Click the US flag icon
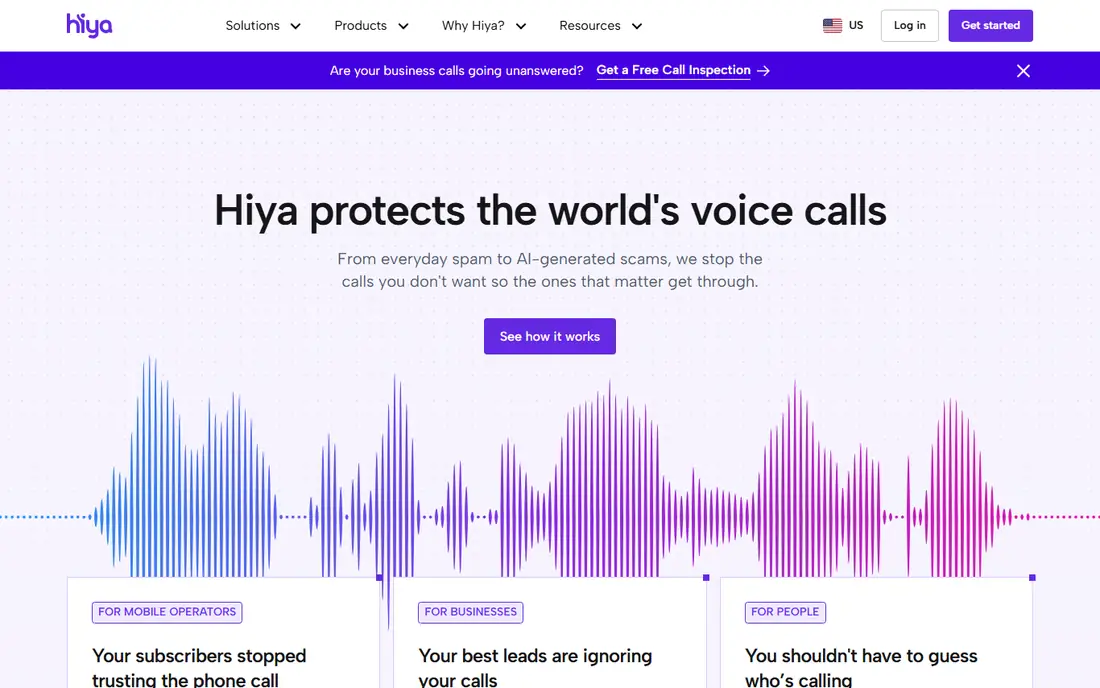The image size is (1100, 688). (x=832, y=25)
